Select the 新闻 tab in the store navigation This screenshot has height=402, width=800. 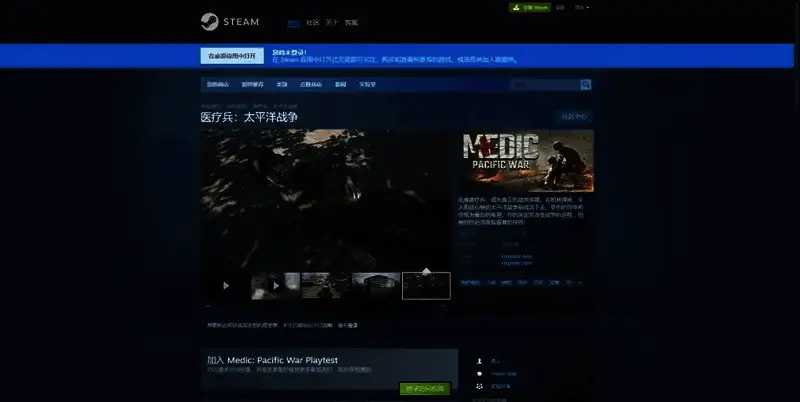click(x=340, y=85)
